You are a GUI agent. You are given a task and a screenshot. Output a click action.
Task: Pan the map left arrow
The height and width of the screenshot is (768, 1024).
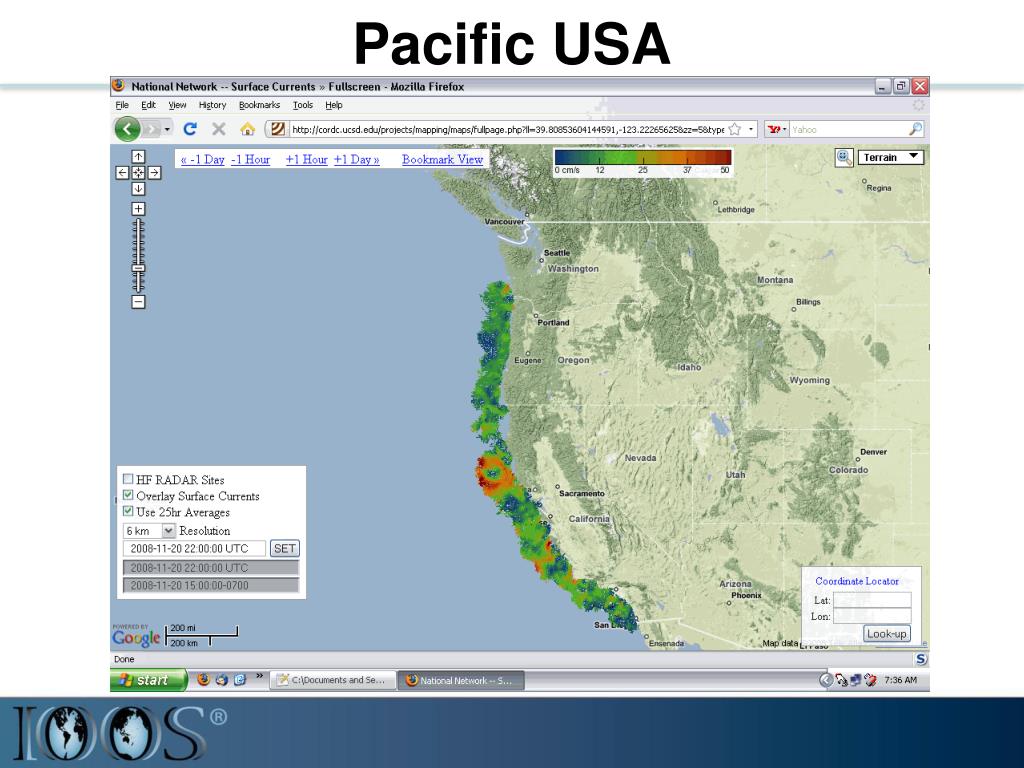(122, 172)
